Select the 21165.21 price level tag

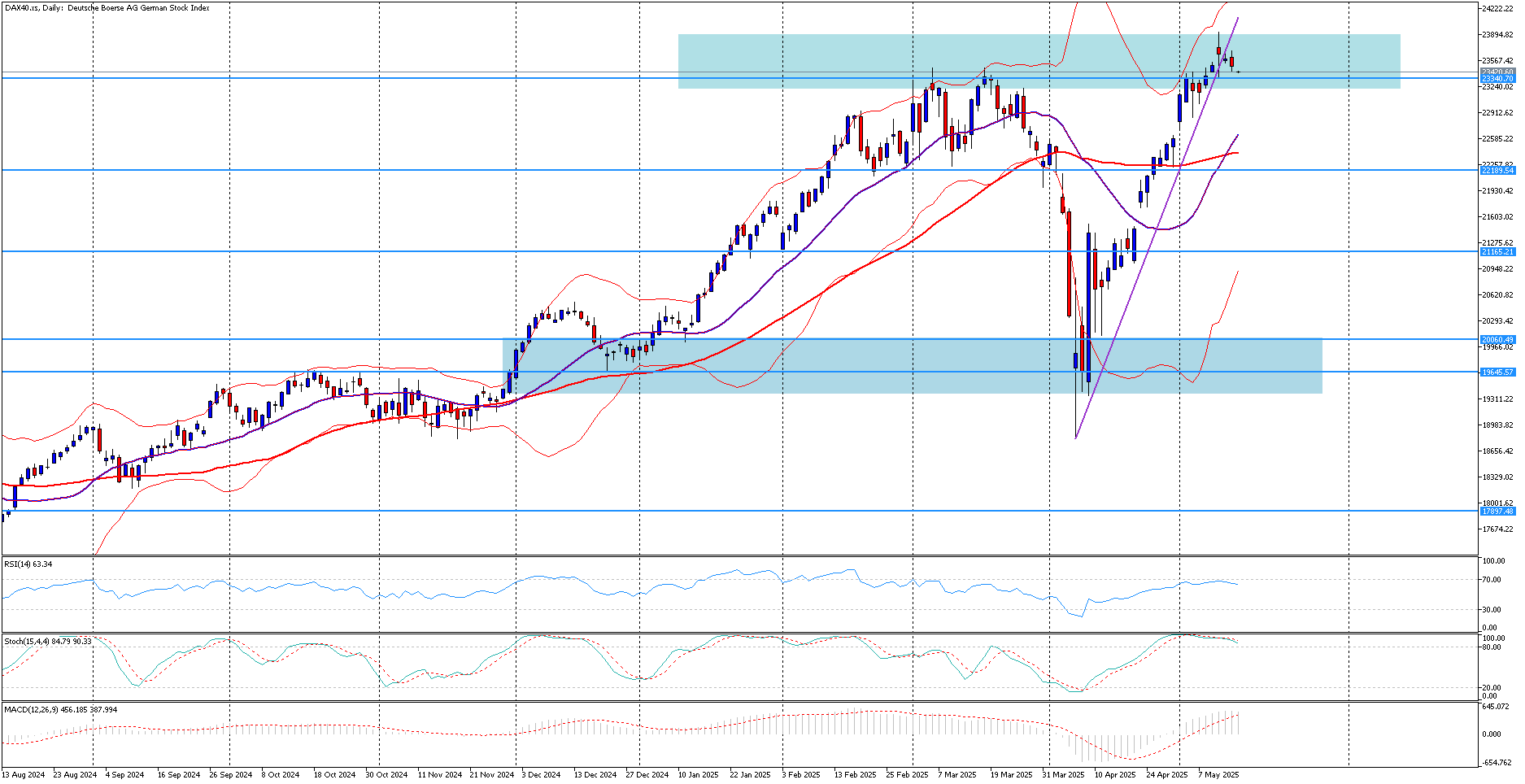tap(1497, 252)
